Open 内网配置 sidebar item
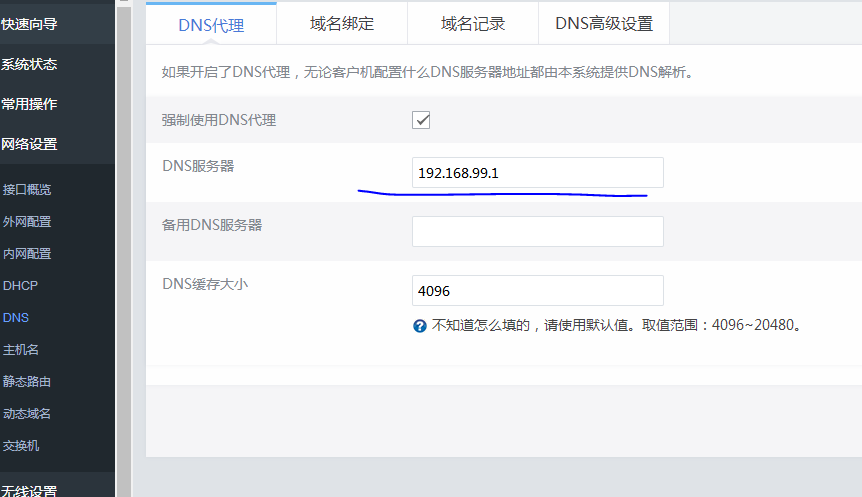Screen dimensions: 862x497 pyautogui.click(x=27, y=253)
